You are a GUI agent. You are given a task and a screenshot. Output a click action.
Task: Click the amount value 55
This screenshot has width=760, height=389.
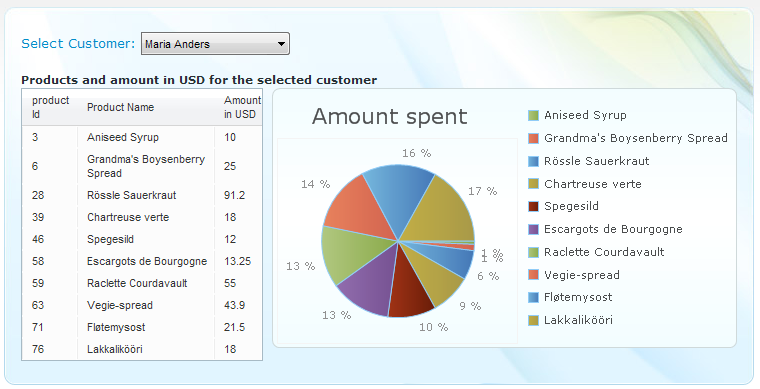pos(230,283)
